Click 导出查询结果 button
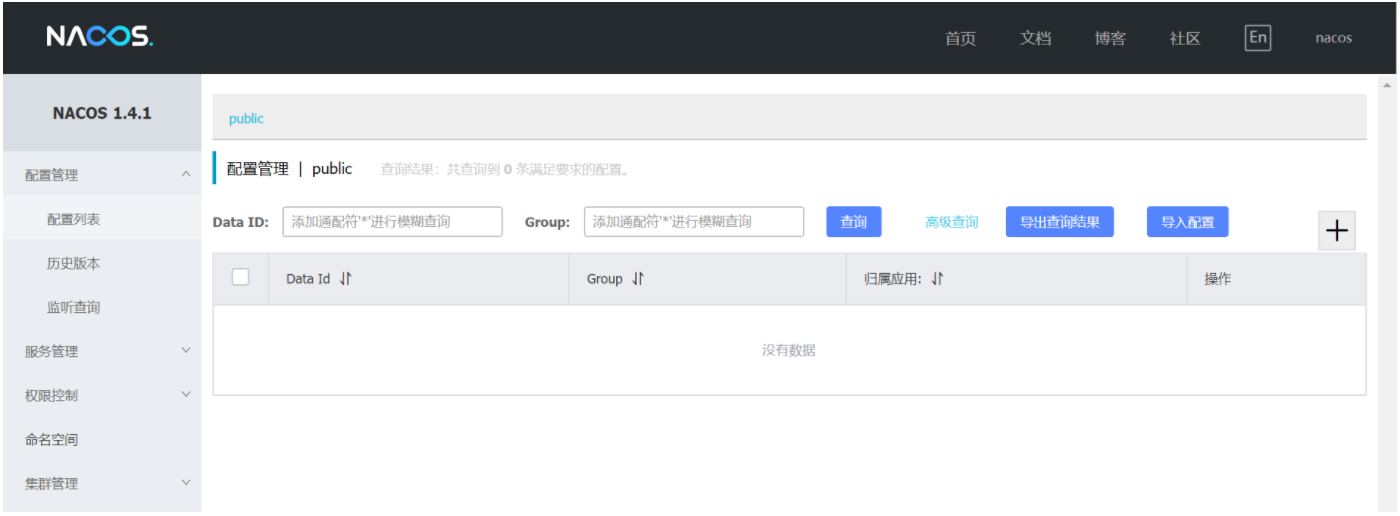Screen dimensions: 1400x516 click(1060, 222)
